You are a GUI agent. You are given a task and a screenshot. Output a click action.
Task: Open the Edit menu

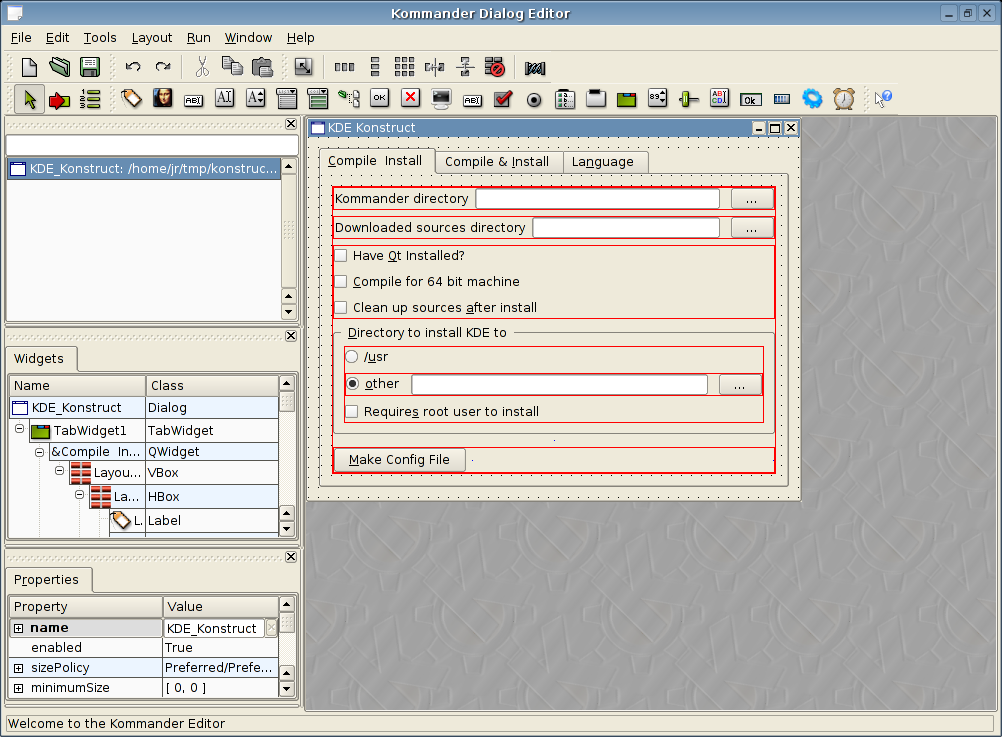pos(58,38)
